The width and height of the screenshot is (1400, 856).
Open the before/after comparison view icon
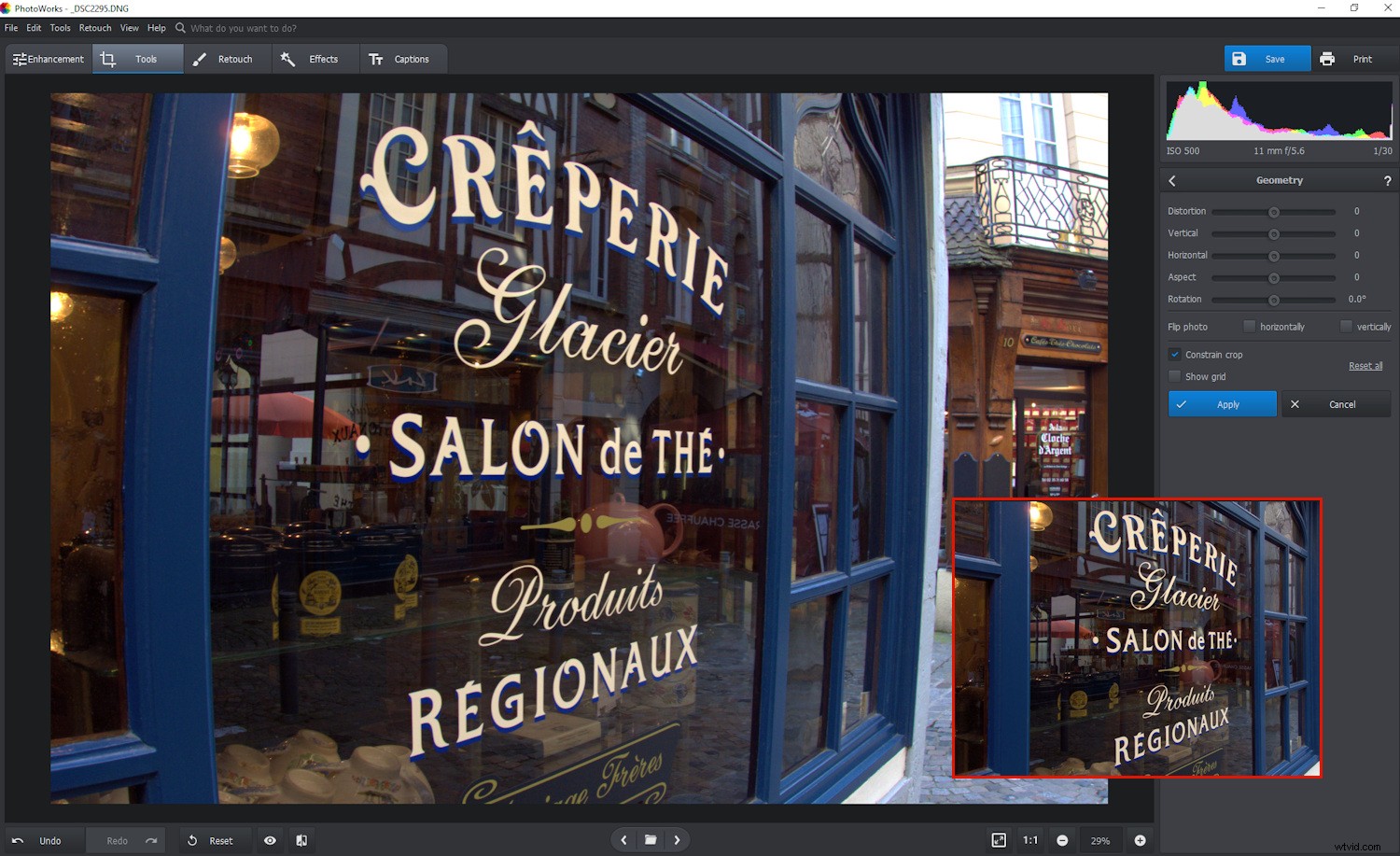click(301, 840)
